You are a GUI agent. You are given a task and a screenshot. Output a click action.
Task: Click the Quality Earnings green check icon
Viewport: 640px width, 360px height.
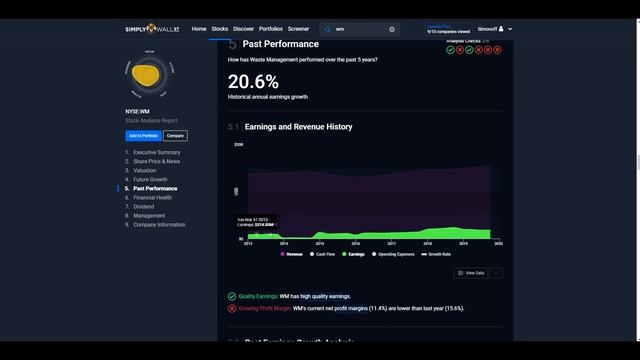232,296
